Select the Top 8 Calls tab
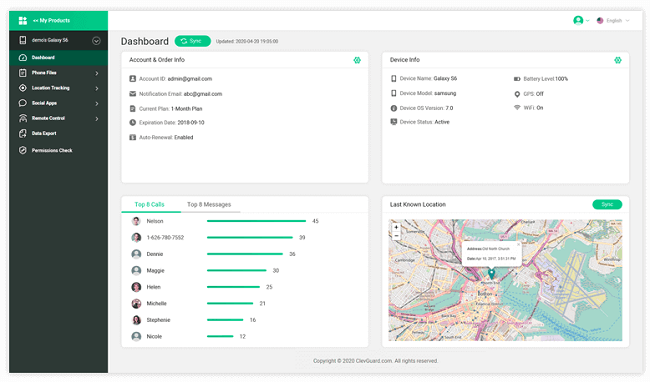Image resolution: width=650 pixels, height=382 pixels. click(150, 205)
